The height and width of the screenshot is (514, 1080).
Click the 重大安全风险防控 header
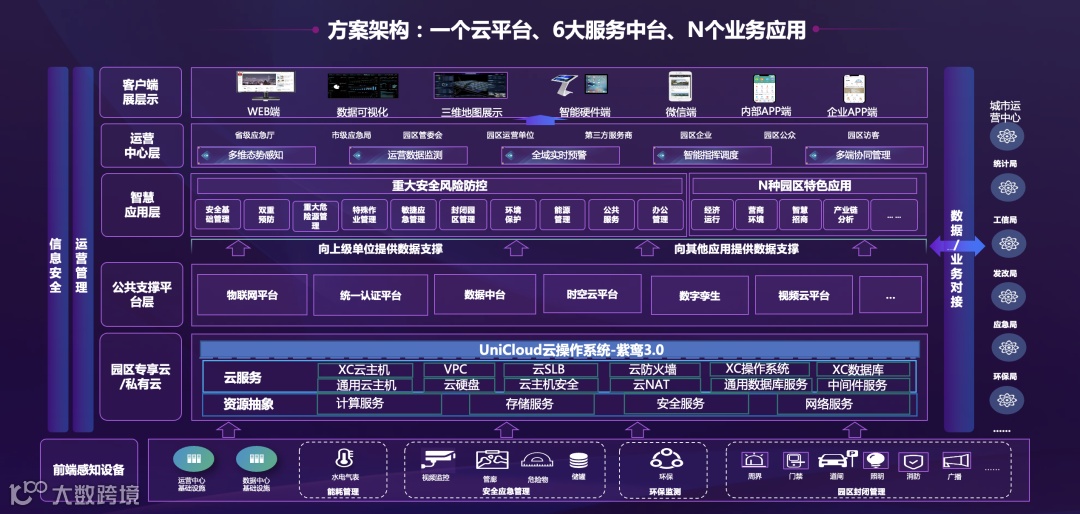(x=439, y=185)
